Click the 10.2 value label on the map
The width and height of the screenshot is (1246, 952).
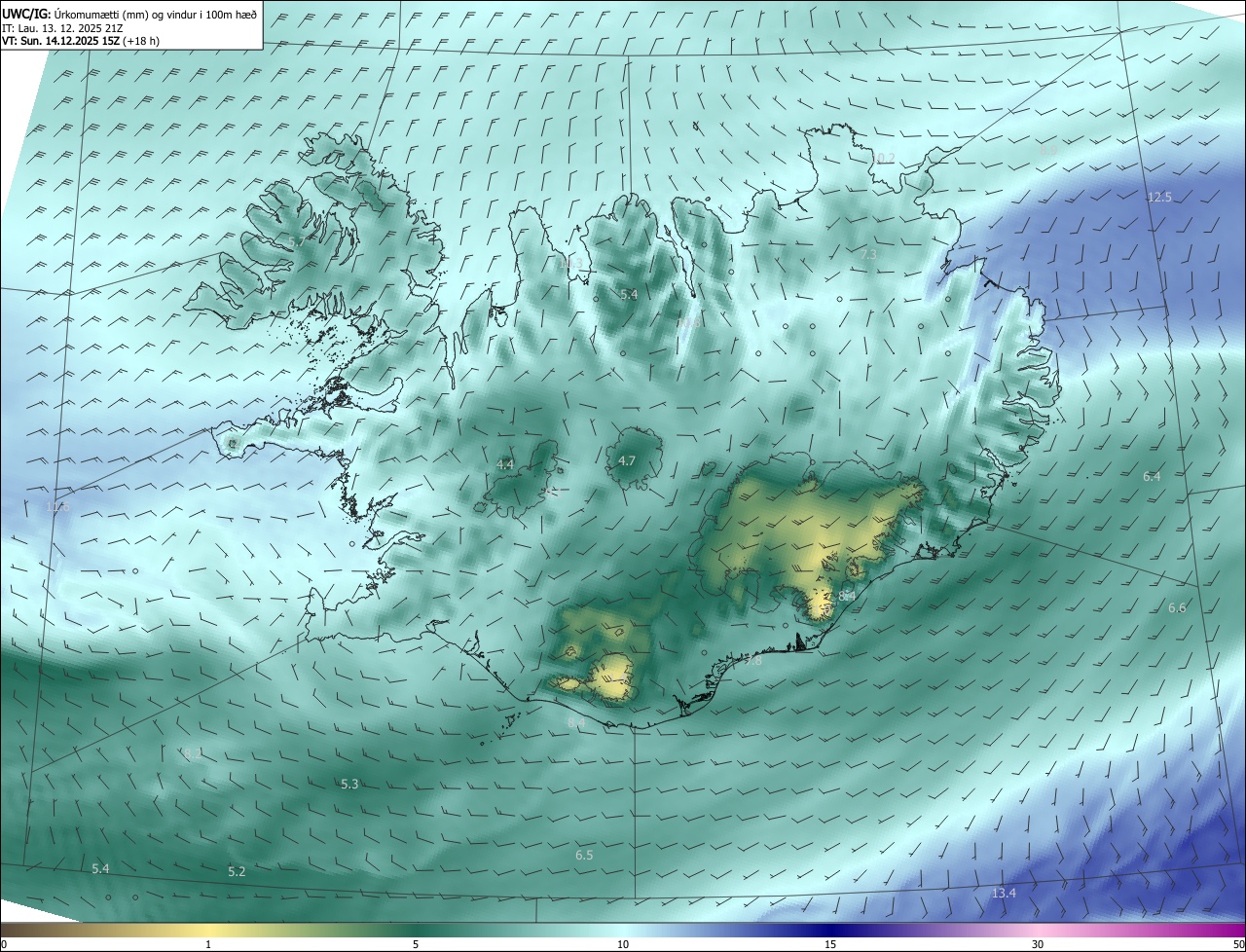click(x=882, y=158)
